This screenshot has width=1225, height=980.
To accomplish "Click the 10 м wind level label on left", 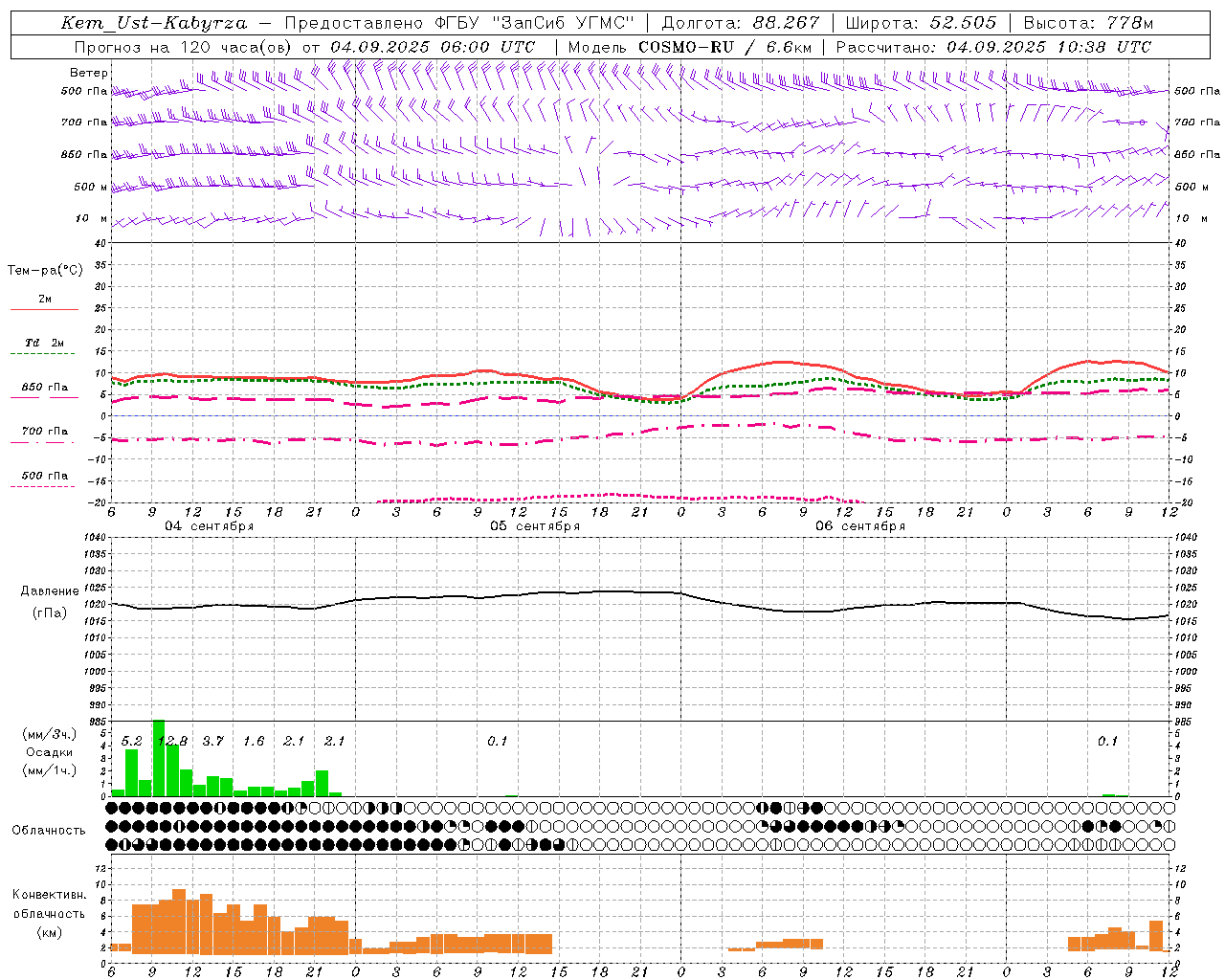I will (92, 218).
